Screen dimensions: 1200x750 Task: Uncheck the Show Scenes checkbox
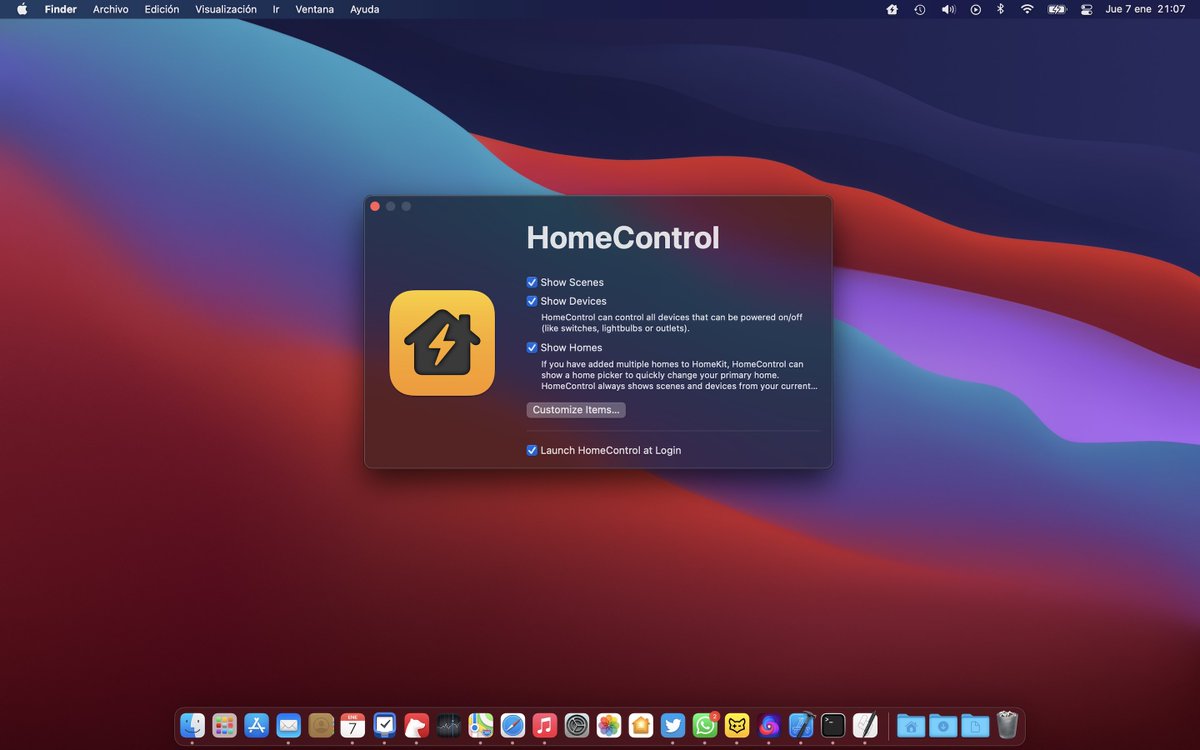[532, 283]
